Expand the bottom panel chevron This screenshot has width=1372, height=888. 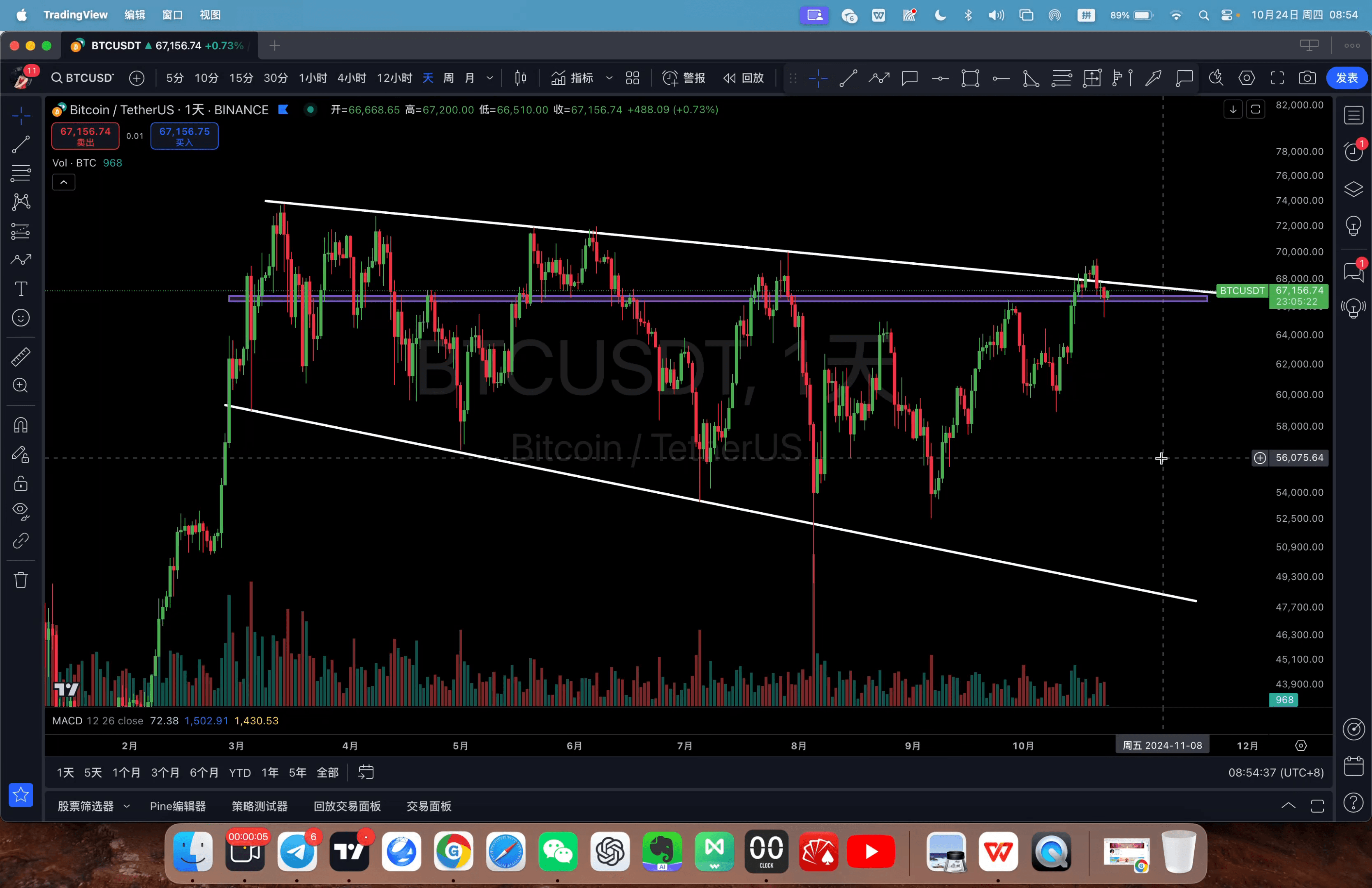pyautogui.click(x=1288, y=806)
